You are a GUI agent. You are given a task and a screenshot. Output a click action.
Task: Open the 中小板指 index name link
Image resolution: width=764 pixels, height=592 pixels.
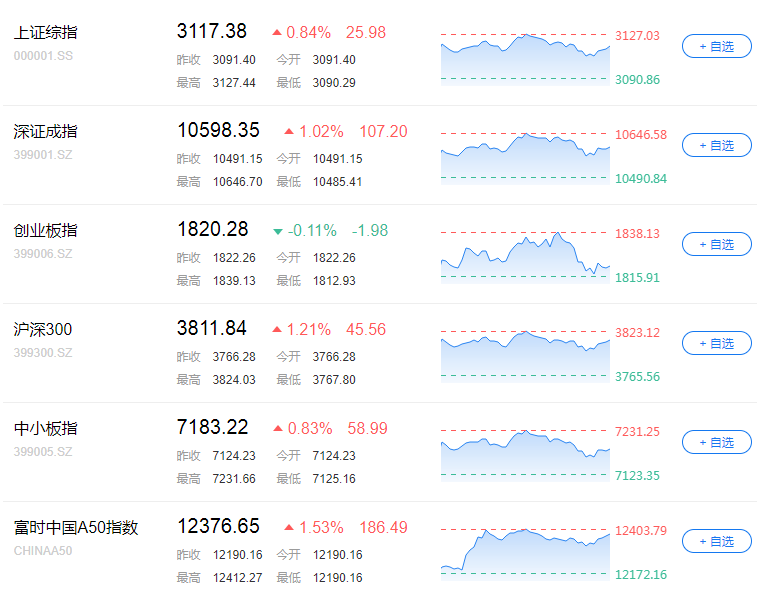[x=45, y=428]
